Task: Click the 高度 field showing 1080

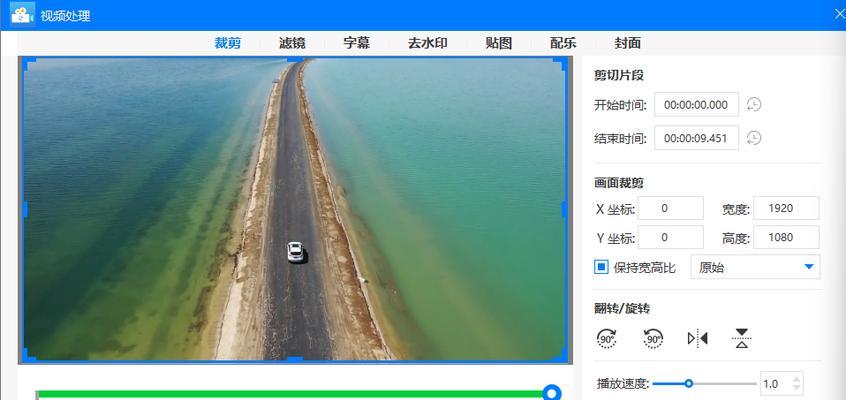Action: [786, 238]
